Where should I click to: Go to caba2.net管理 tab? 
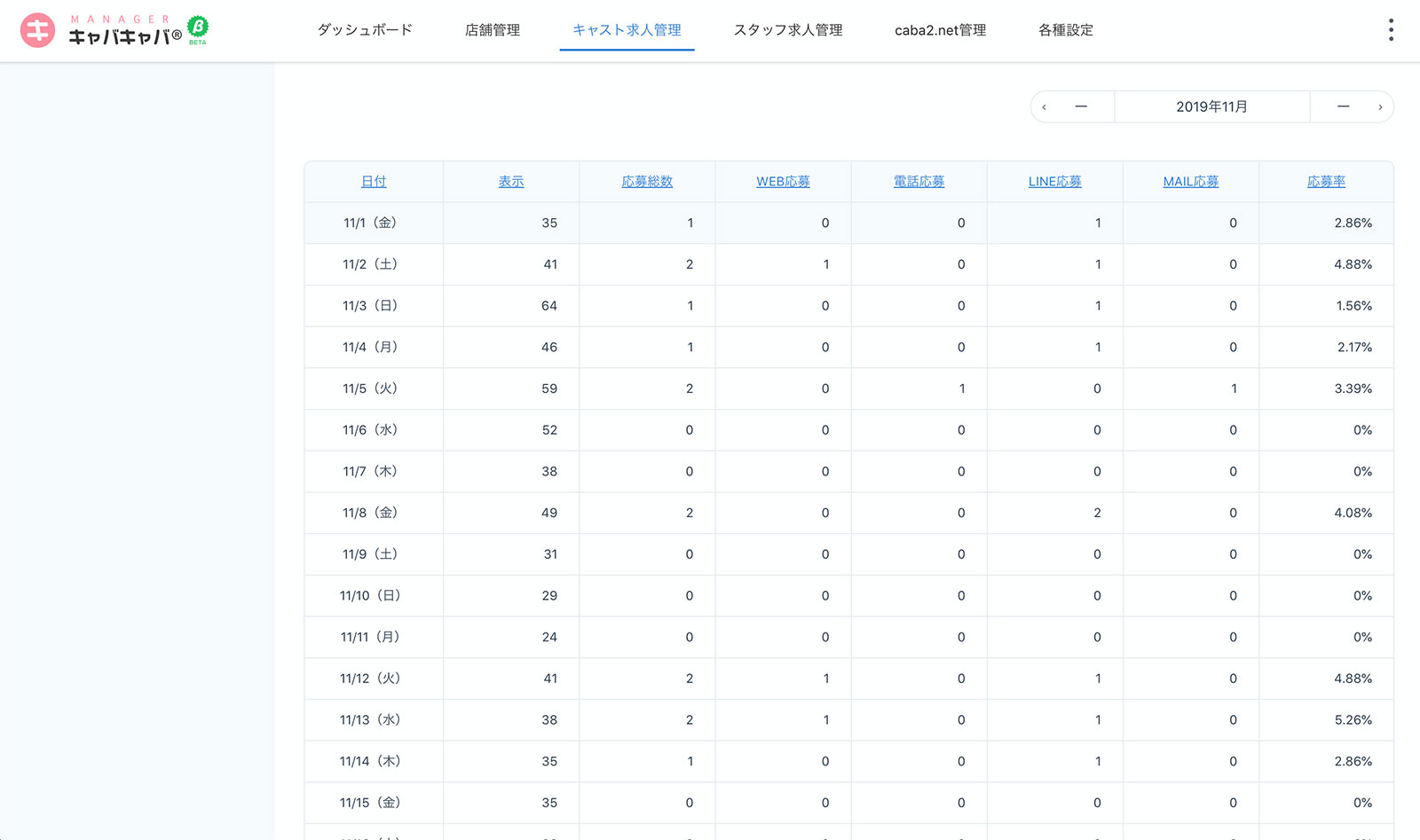(x=940, y=30)
